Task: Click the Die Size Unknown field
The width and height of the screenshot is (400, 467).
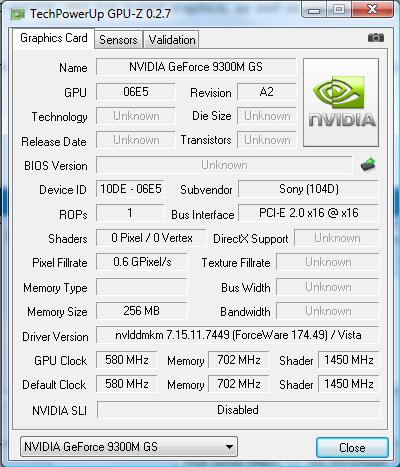Action: pyautogui.click(x=267, y=116)
